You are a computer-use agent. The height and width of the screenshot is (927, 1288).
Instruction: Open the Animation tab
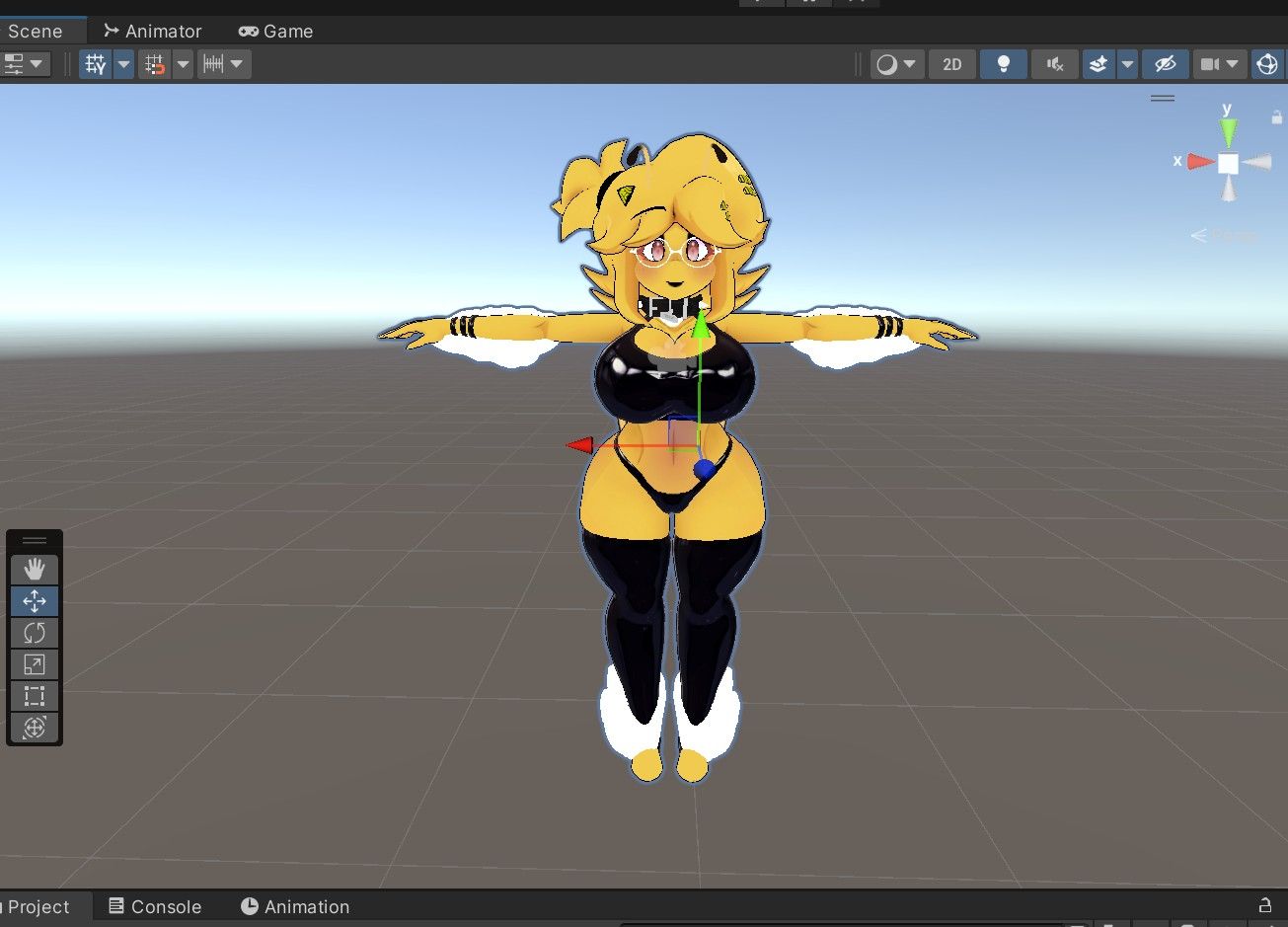(295, 906)
